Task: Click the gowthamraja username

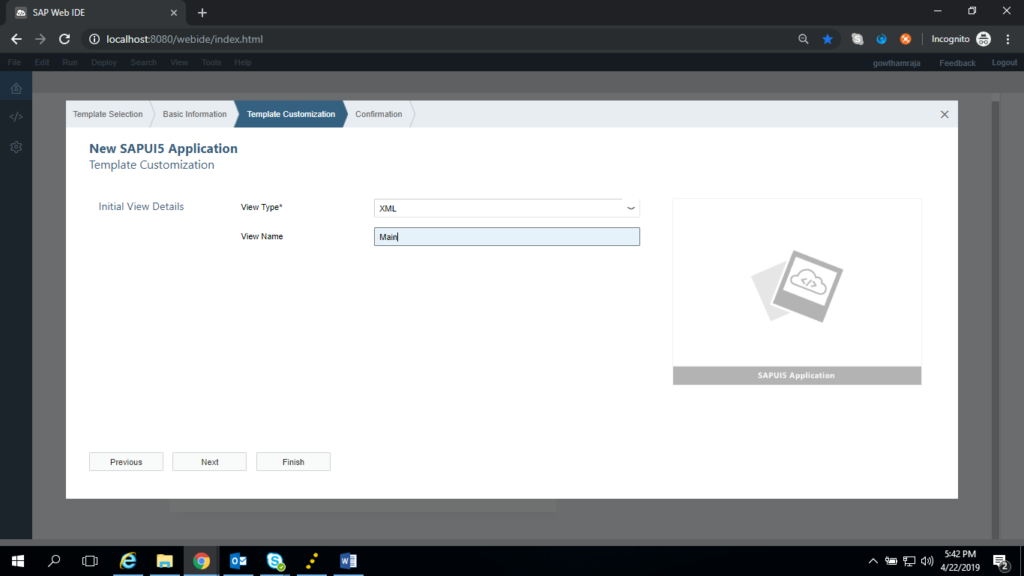Action: [x=897, y=63]
